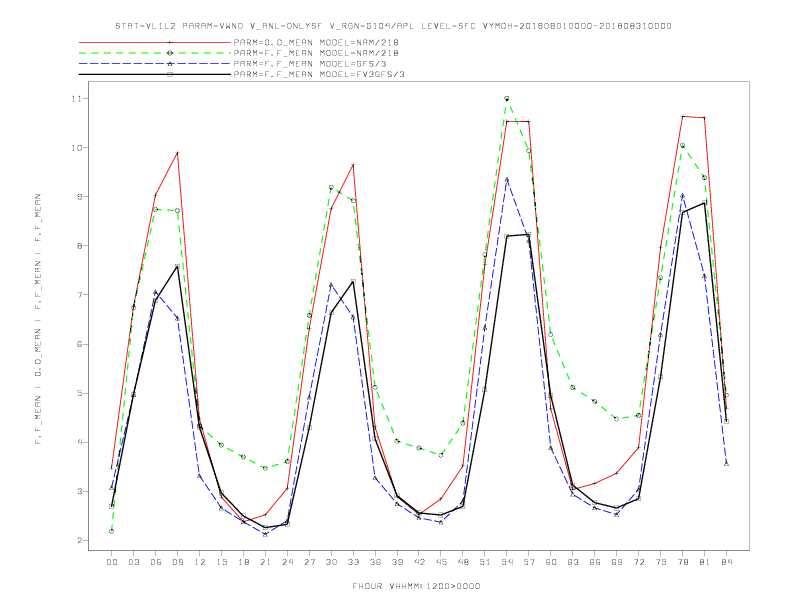Click the vertical y-axis label F.F_MEAN | O.O_MEAN
792x612 pixels.
[38, 319]
